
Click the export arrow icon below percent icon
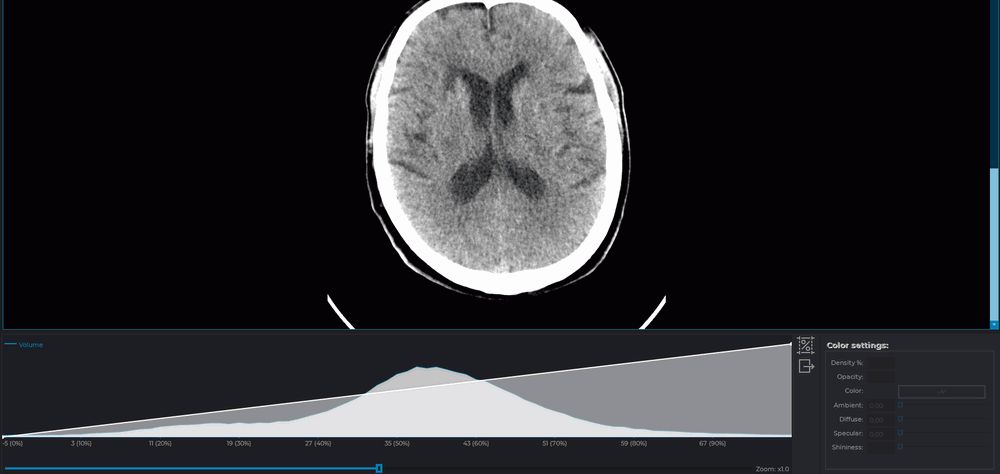click(x=806, y=367)
